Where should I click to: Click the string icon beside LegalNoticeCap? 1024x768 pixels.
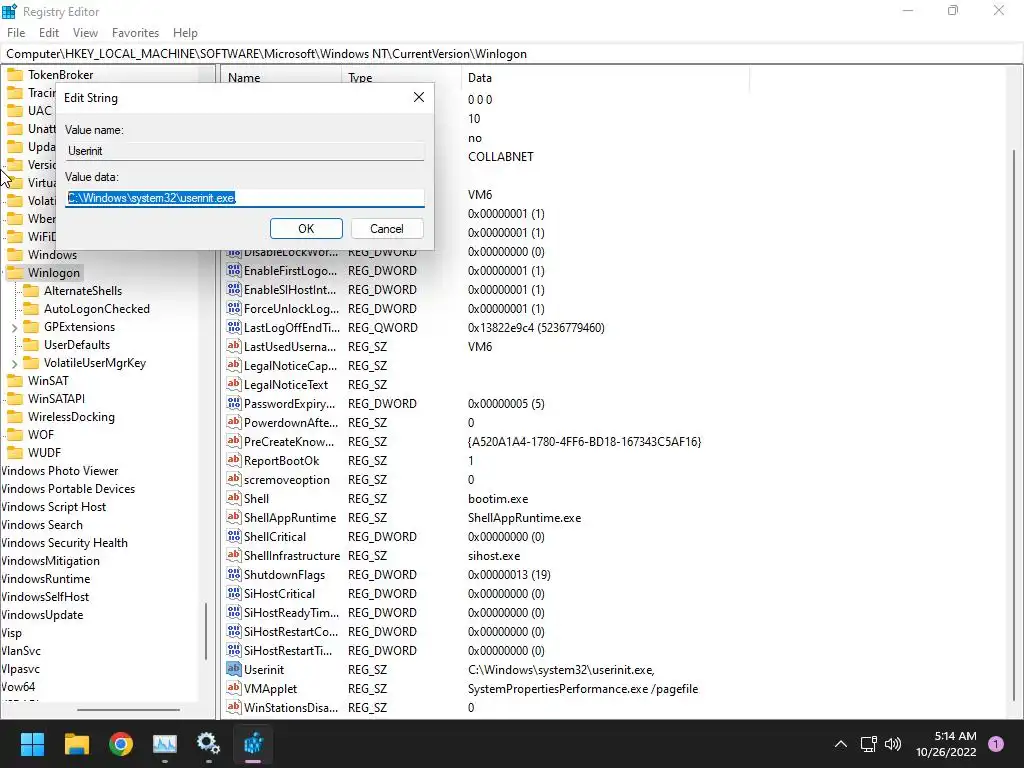233,365
